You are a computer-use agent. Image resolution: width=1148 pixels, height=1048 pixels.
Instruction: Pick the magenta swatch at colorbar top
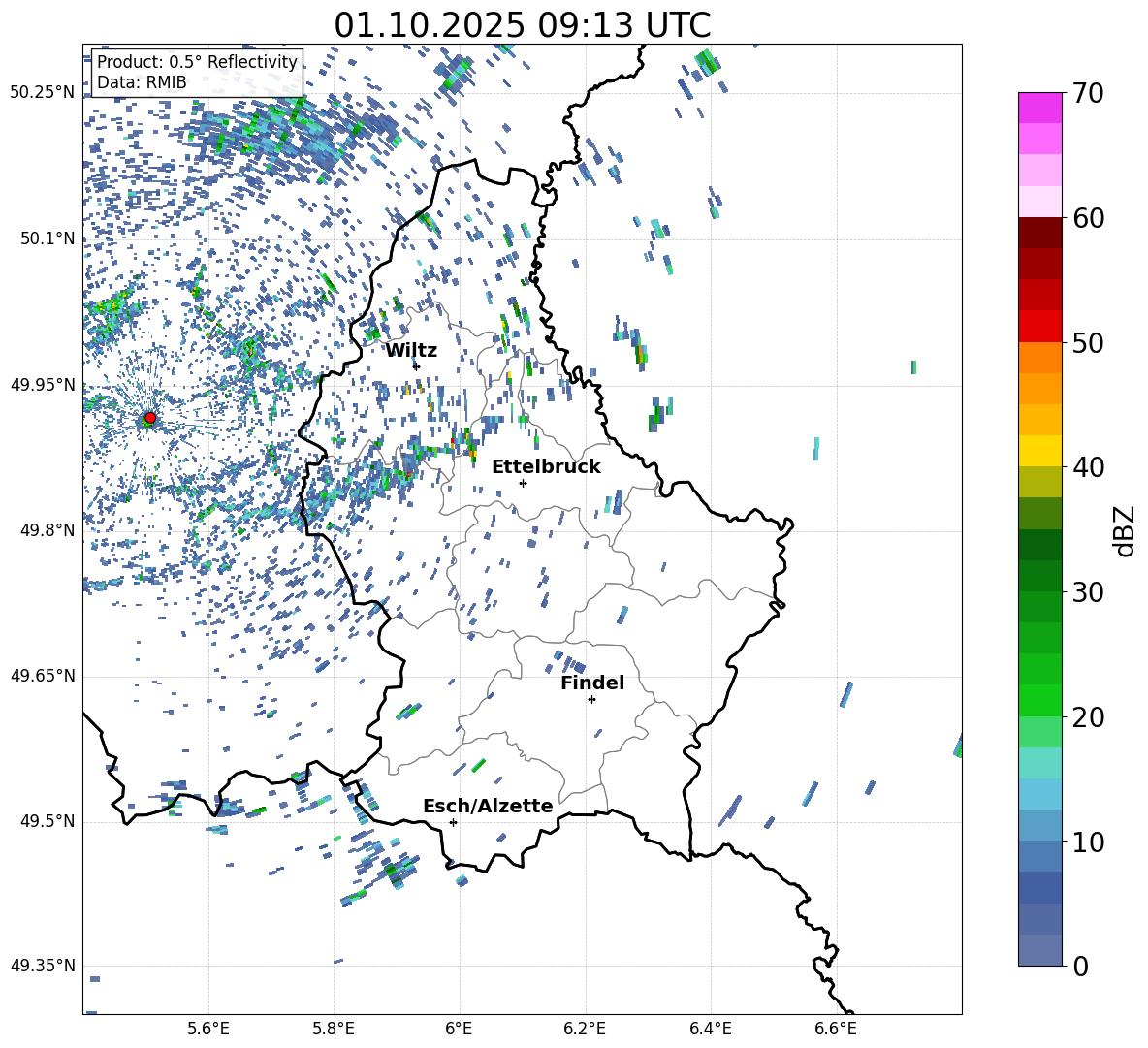[x=1039, y=108]
